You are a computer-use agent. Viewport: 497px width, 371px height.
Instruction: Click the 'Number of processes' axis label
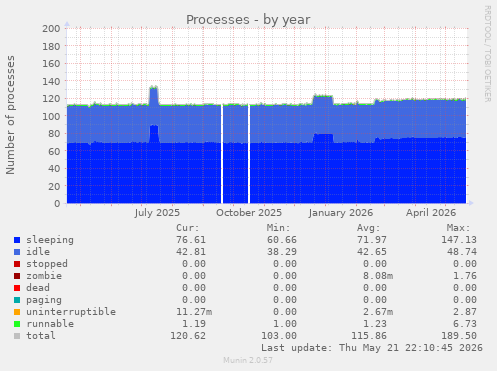(x=11, y=115)
